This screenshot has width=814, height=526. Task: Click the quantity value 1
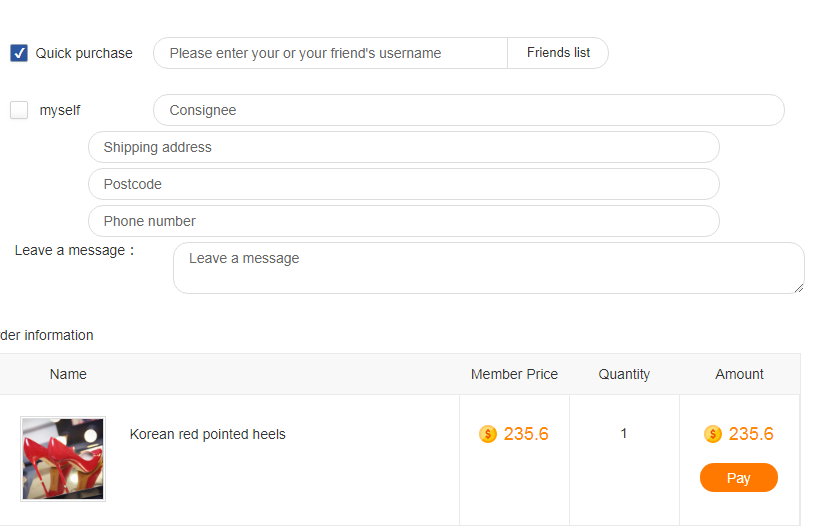click(624, 434)
